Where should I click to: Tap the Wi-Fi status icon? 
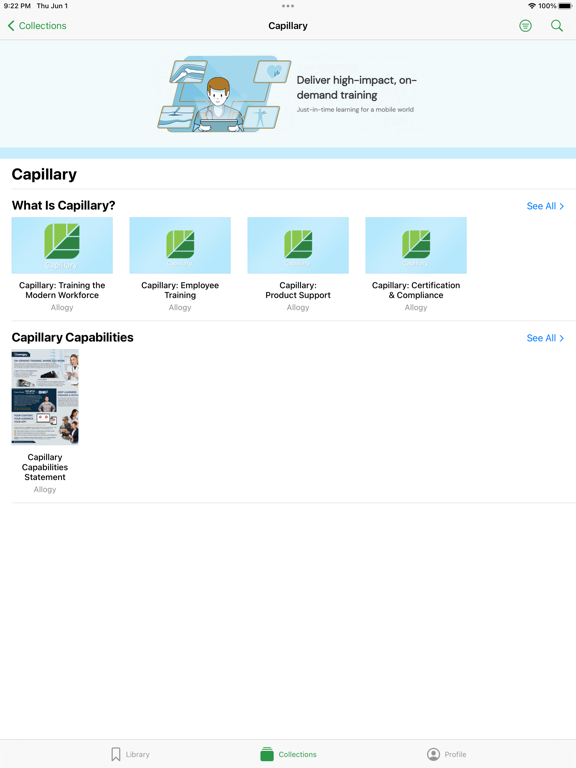click(x=531, y=6)
